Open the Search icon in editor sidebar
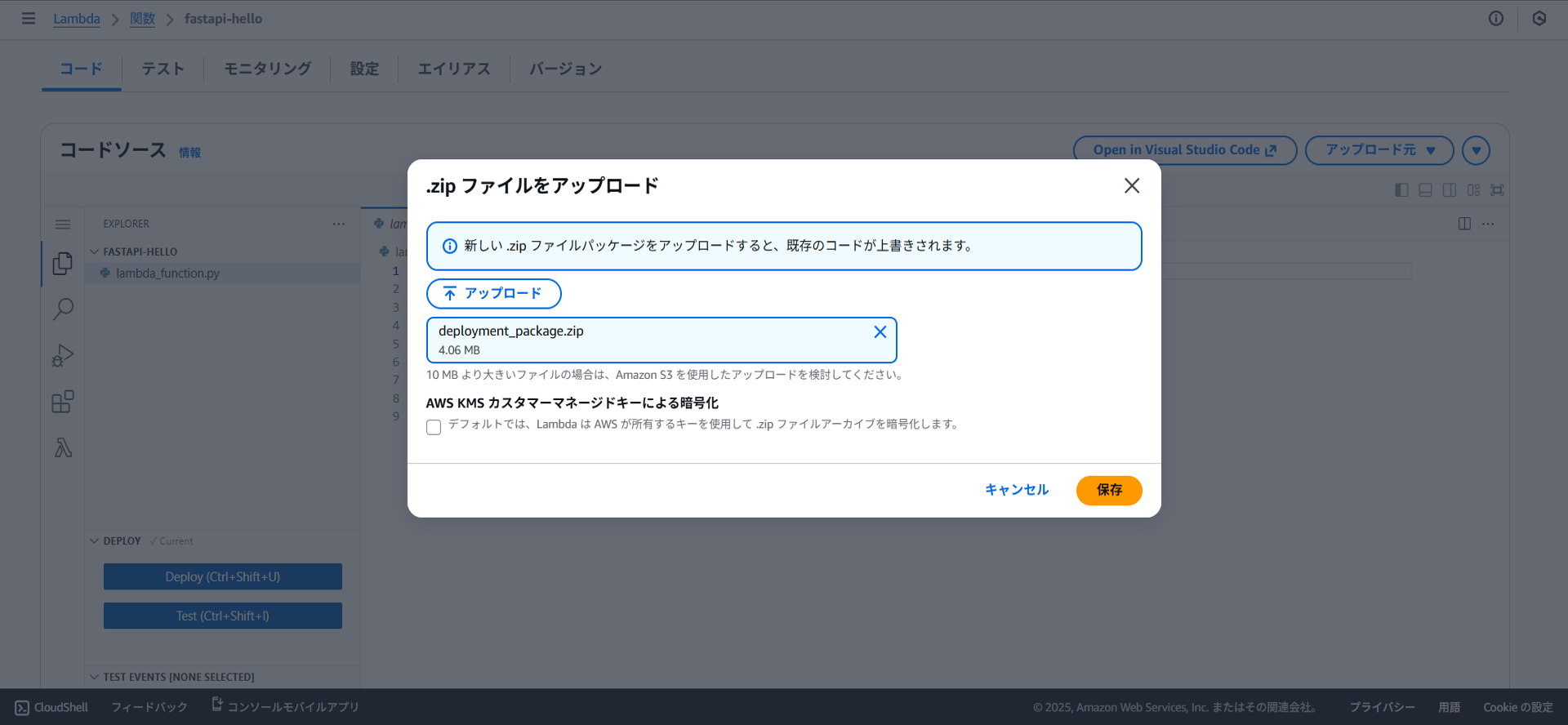 [63, 309]
